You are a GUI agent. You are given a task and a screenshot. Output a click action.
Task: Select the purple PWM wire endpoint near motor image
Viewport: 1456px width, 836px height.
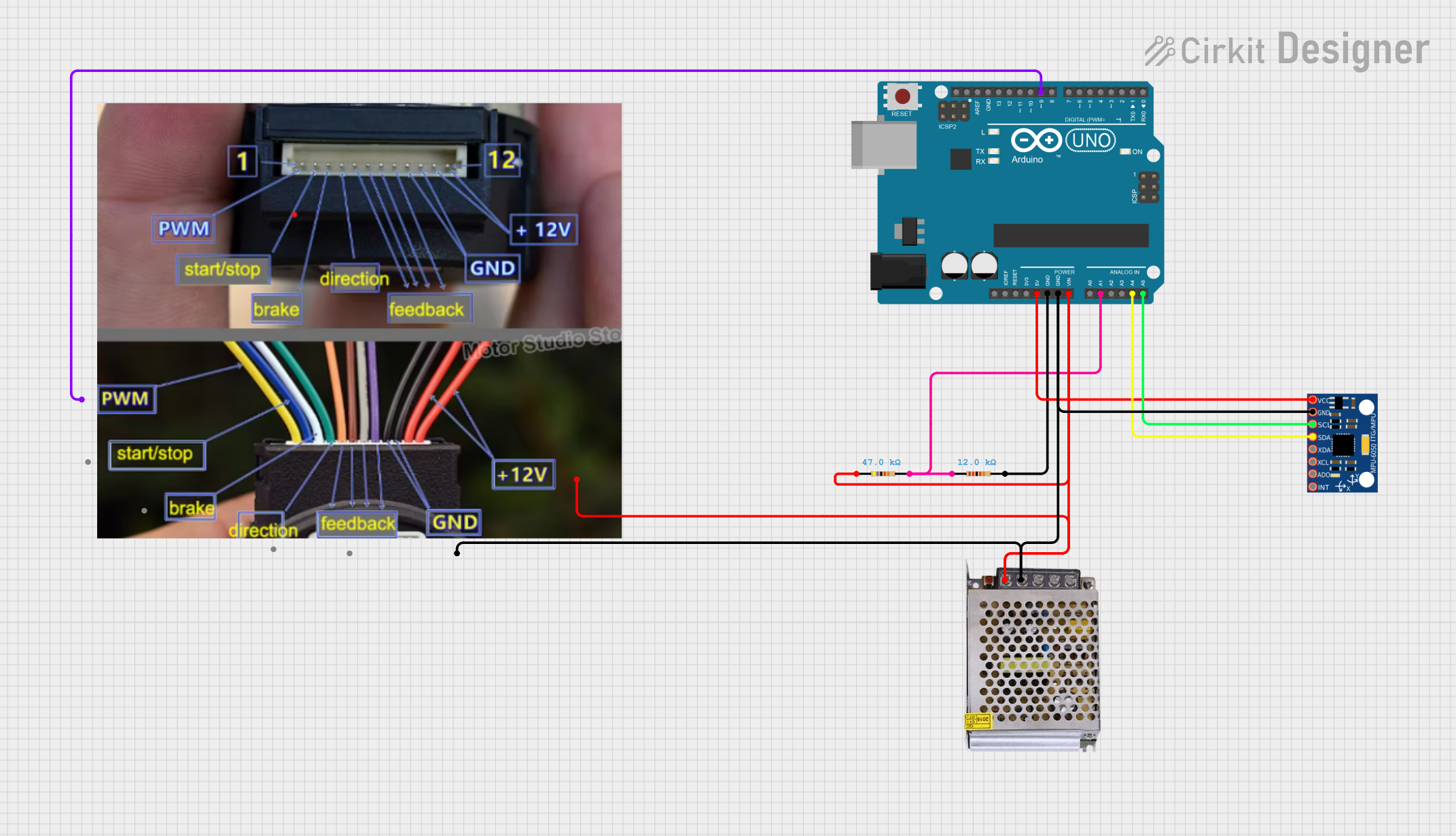coord(82,399)
